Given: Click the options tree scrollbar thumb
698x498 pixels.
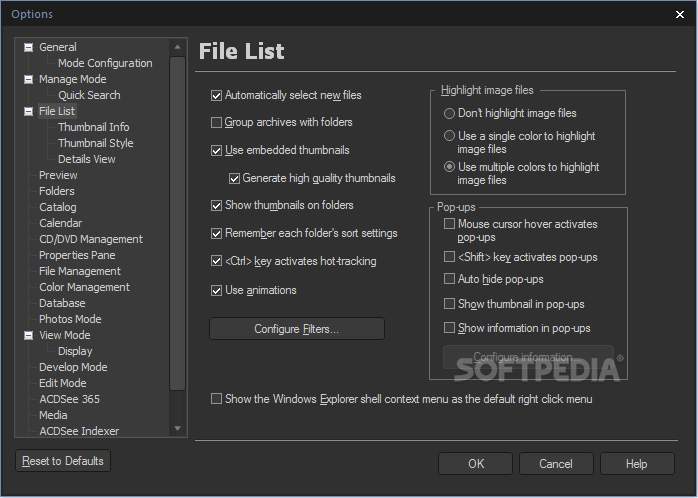Looking at the screenshot, I should tap(178, 223).
